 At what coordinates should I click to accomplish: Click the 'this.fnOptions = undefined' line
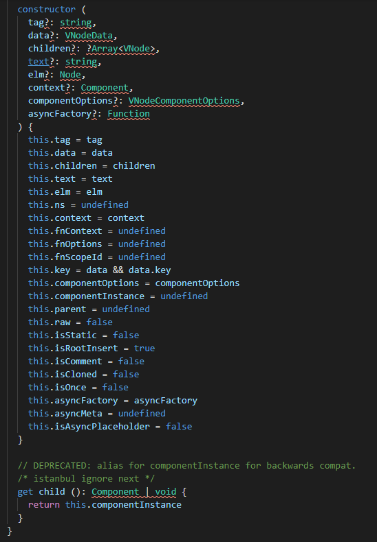(97, 244)
